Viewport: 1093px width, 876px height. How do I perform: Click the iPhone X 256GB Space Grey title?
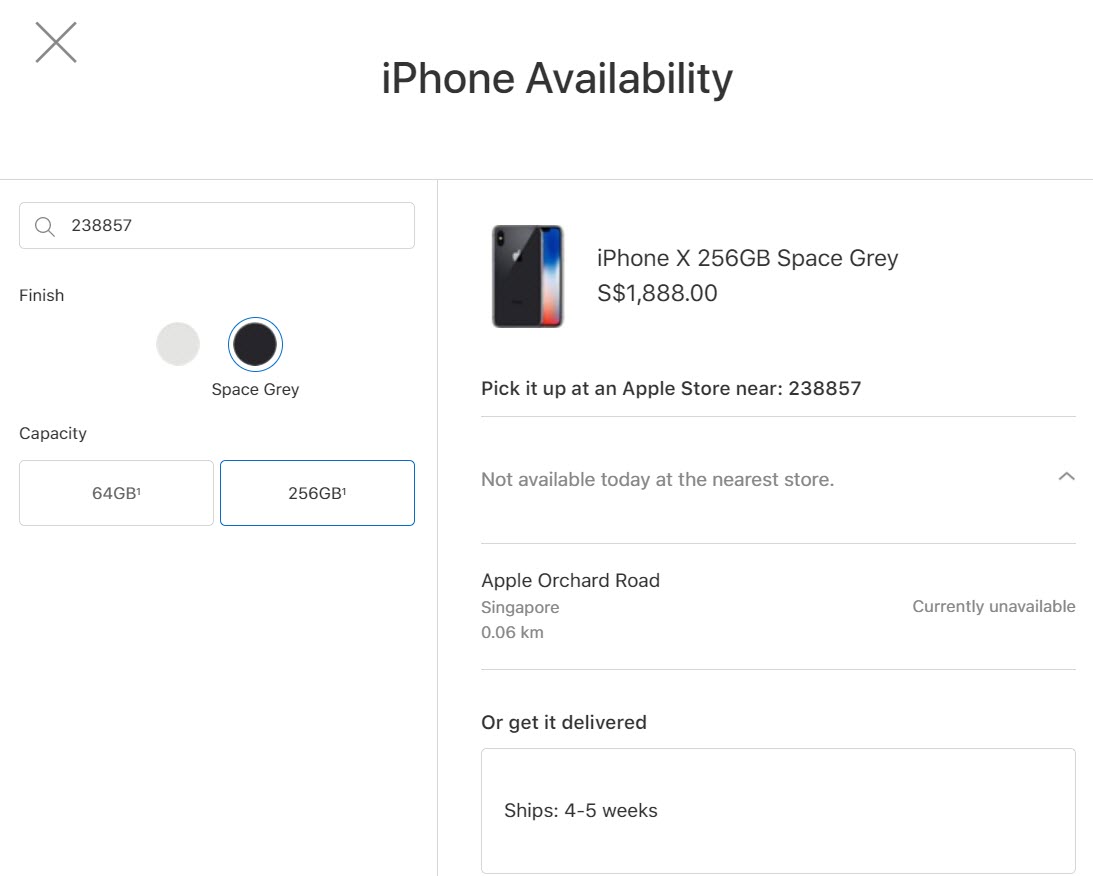click(x=747, y=258)
